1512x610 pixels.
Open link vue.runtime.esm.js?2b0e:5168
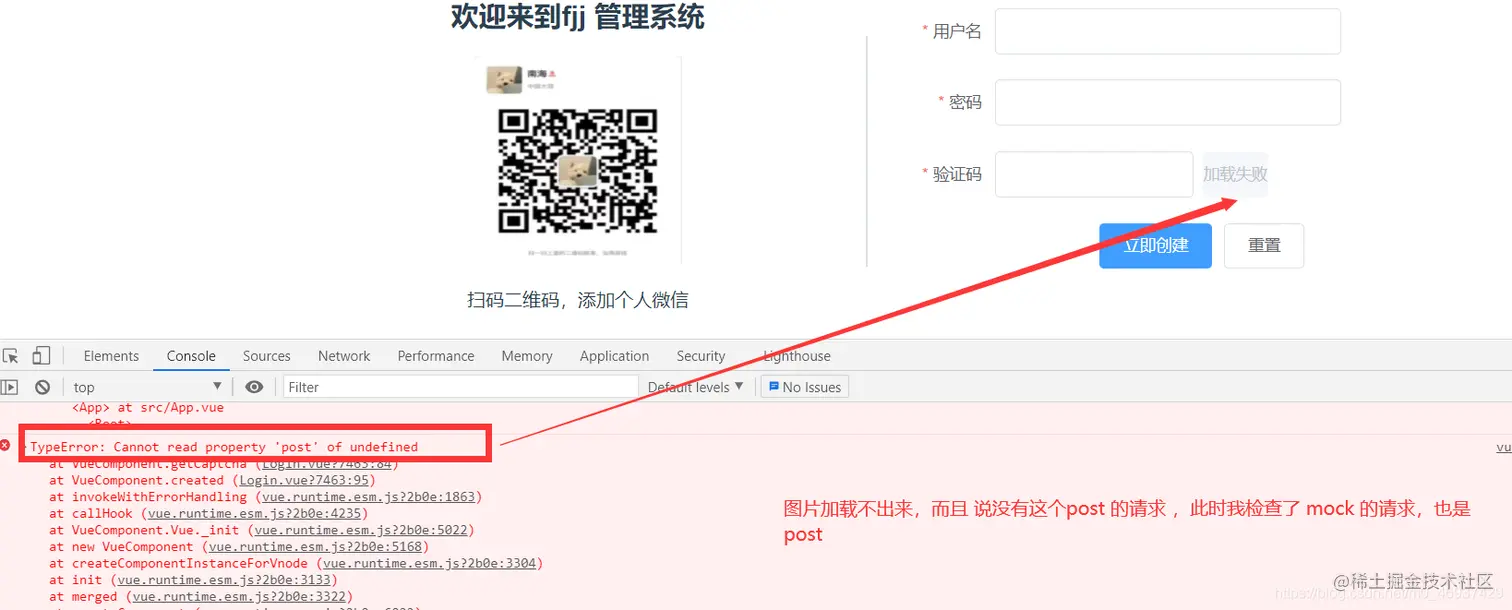(314, 547)
